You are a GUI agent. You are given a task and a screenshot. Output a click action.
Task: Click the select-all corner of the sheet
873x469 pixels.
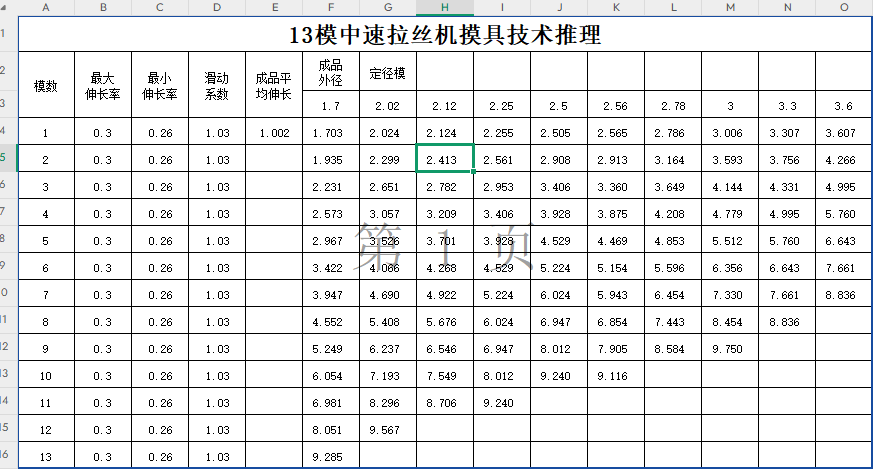click(8, 7)
